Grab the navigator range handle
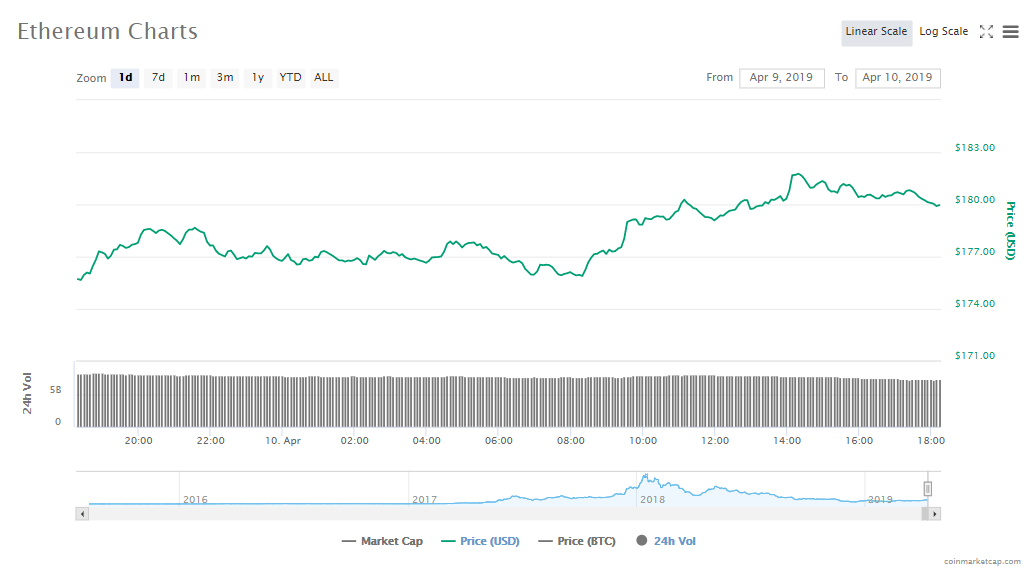This screenshot has width=1036, height=580. pyautogui.click(x=927, y=488)
